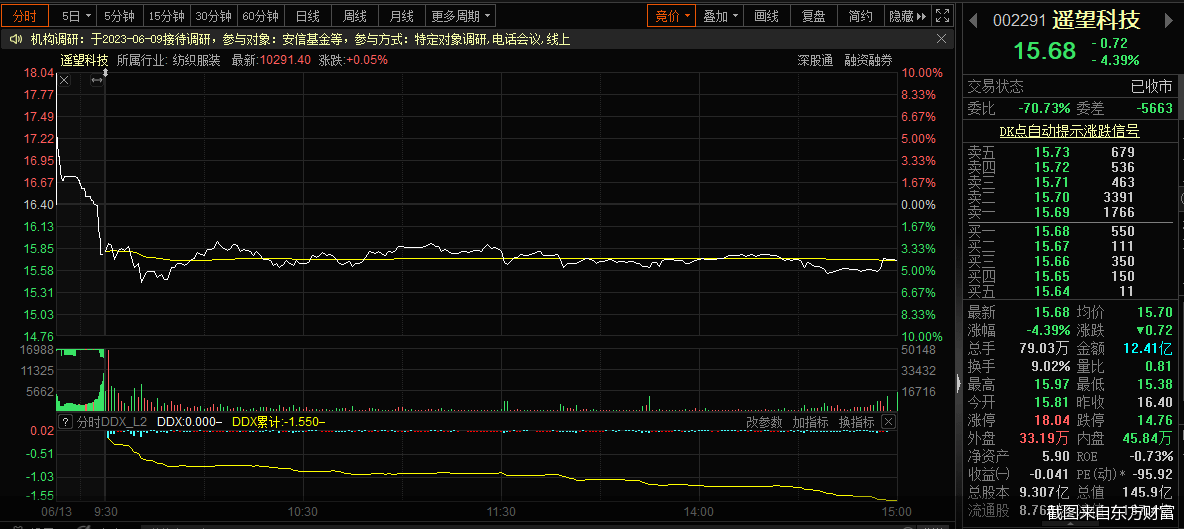Viewport: 1184px width, 529px height.
Task: Click 加指标 to add an indicator
Action: tap(810, 422)
